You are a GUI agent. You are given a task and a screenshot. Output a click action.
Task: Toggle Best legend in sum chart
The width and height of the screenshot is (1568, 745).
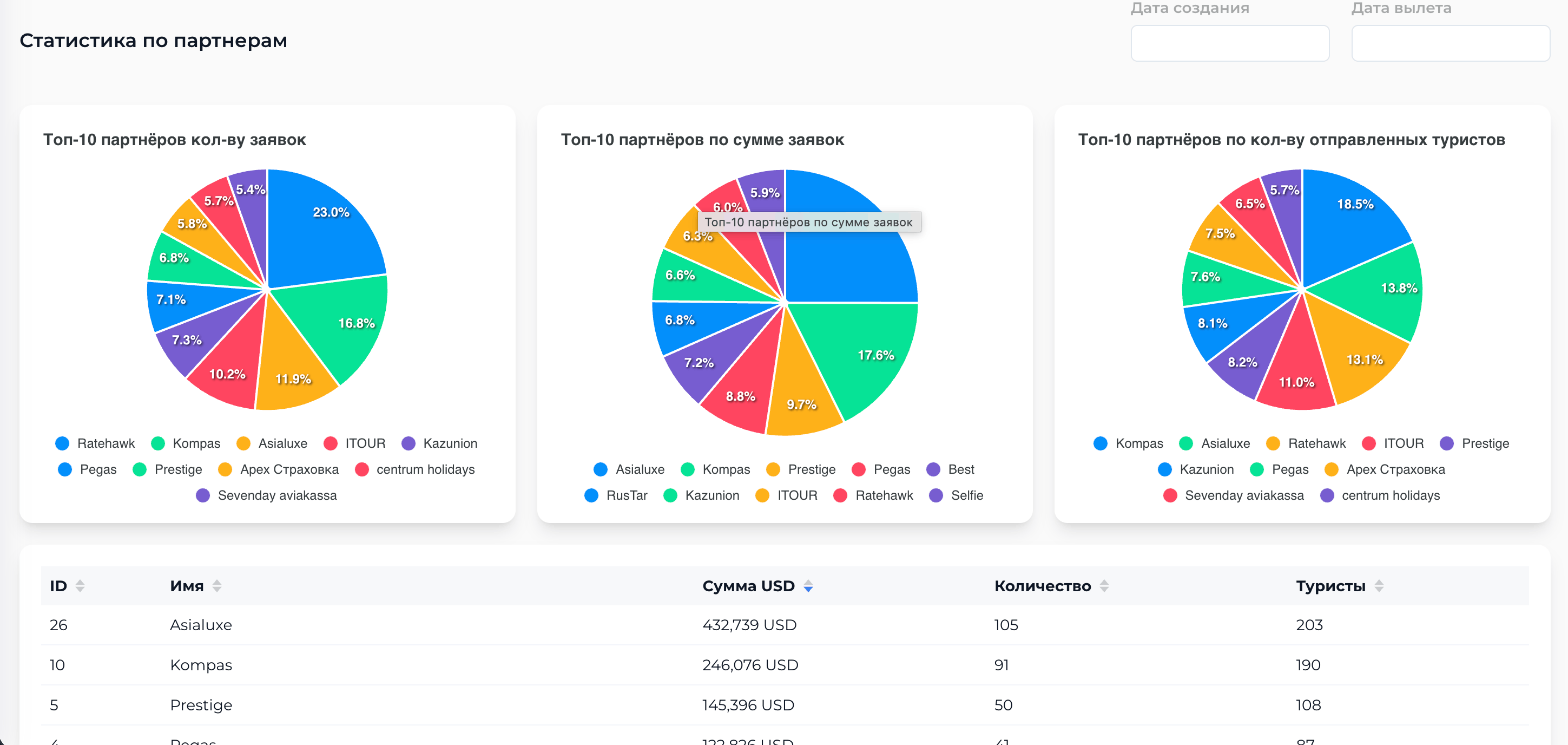tap(950, 469)
